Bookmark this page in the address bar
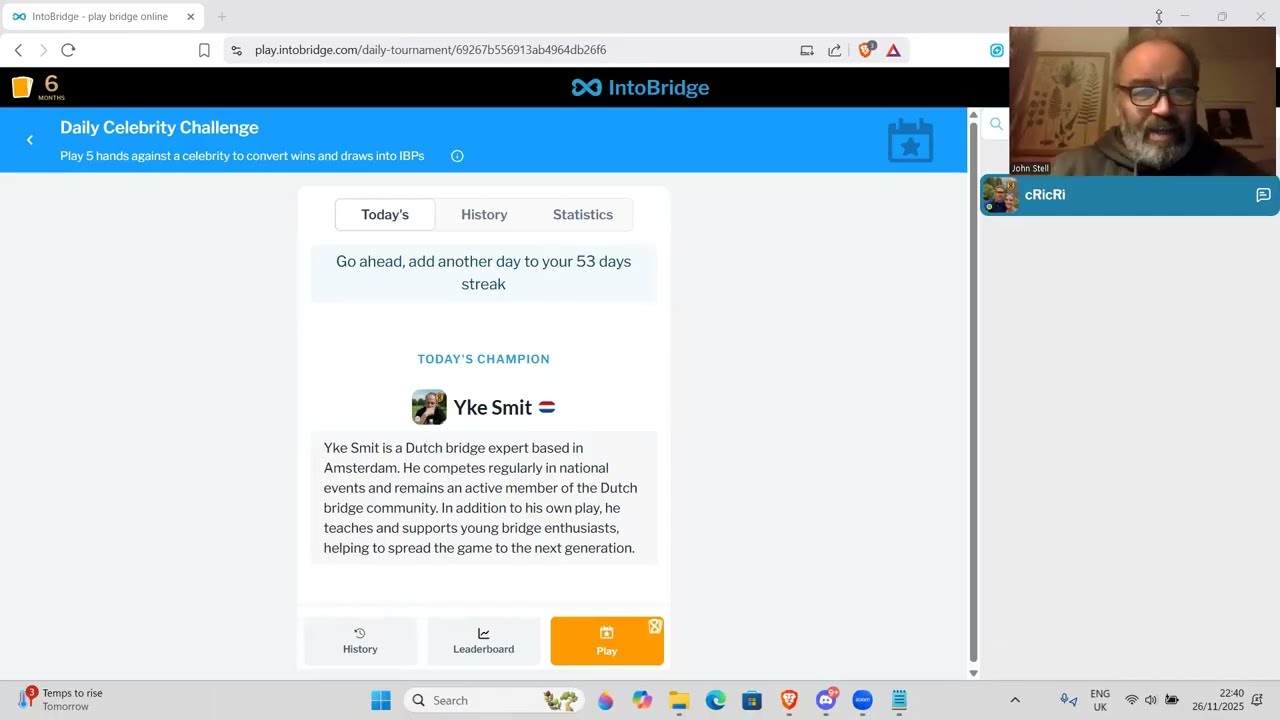1280x720 pixels. (204, 50)
